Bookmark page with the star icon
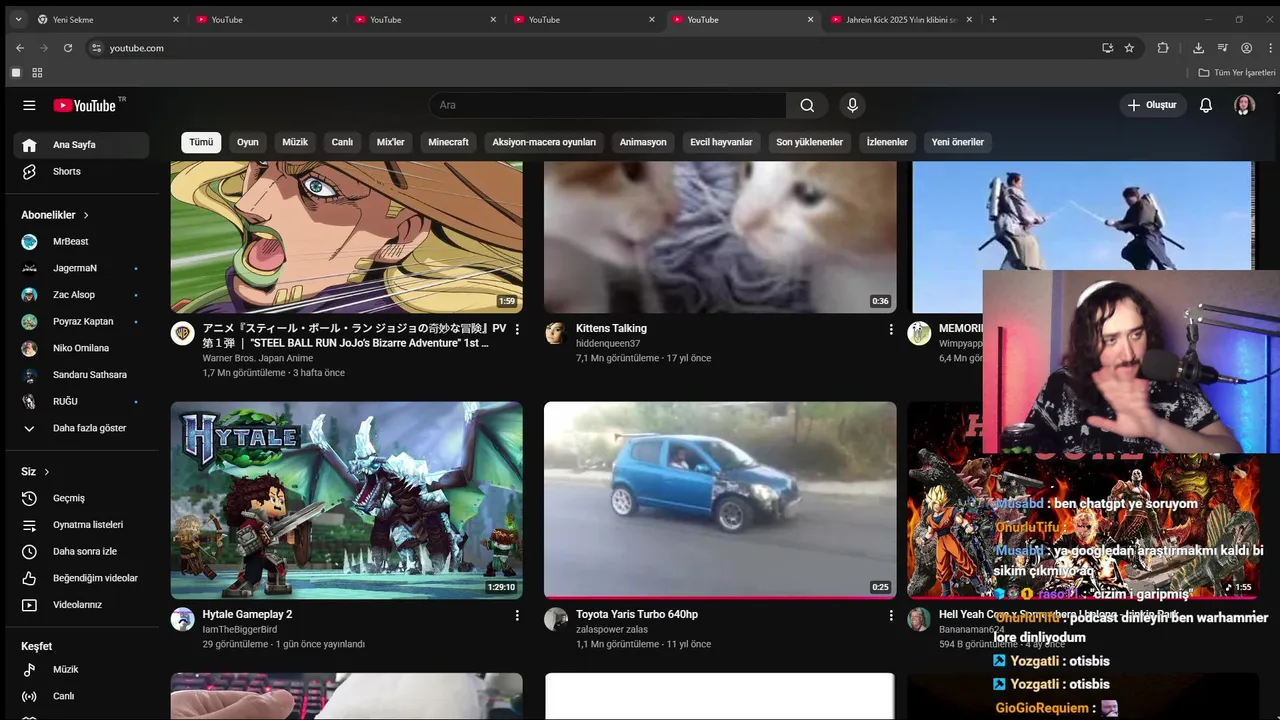Image resolution: width=1280 pixels, height=720 pixels. (1129, 48)
